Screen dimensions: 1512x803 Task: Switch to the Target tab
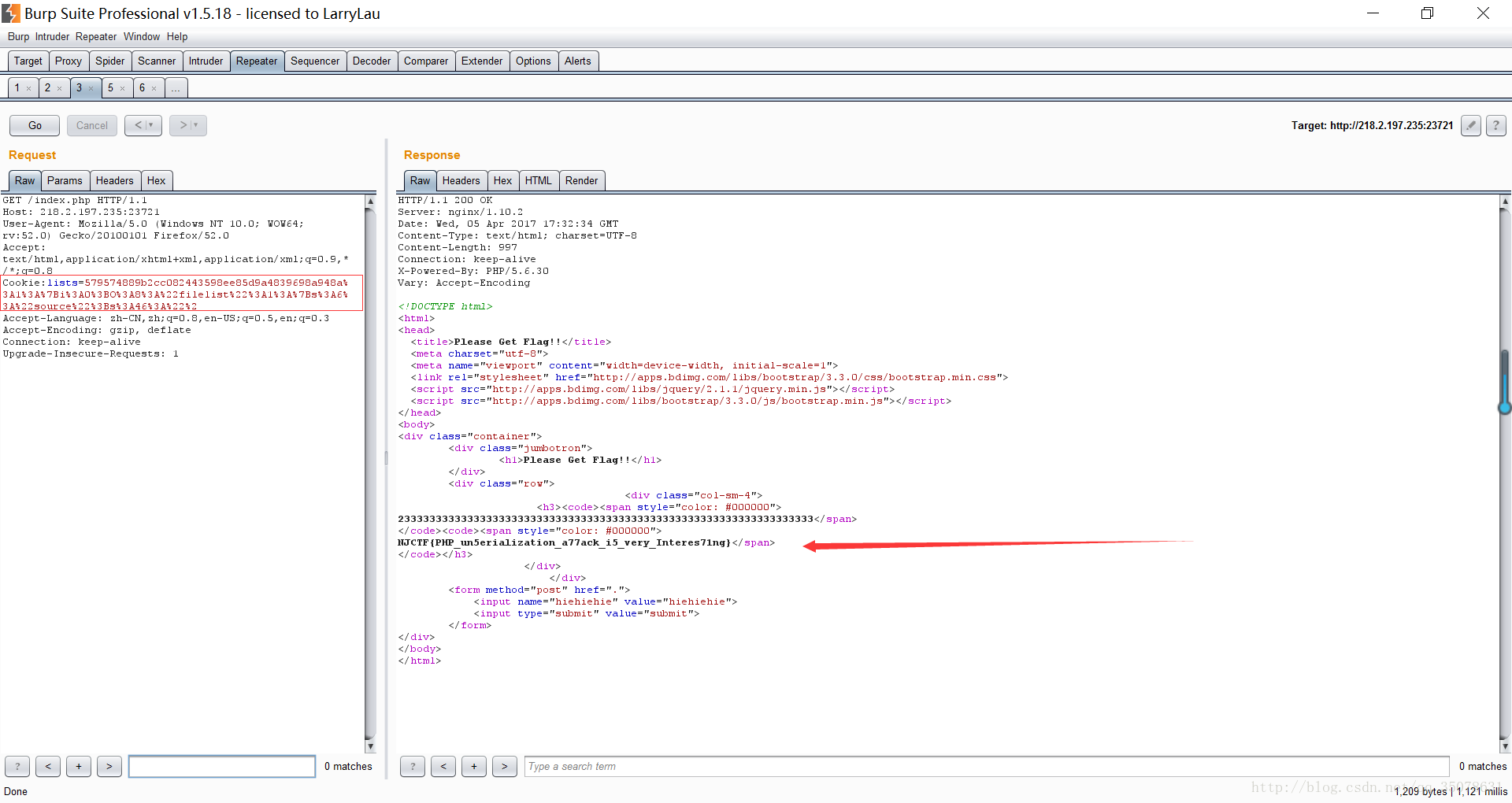28,61
